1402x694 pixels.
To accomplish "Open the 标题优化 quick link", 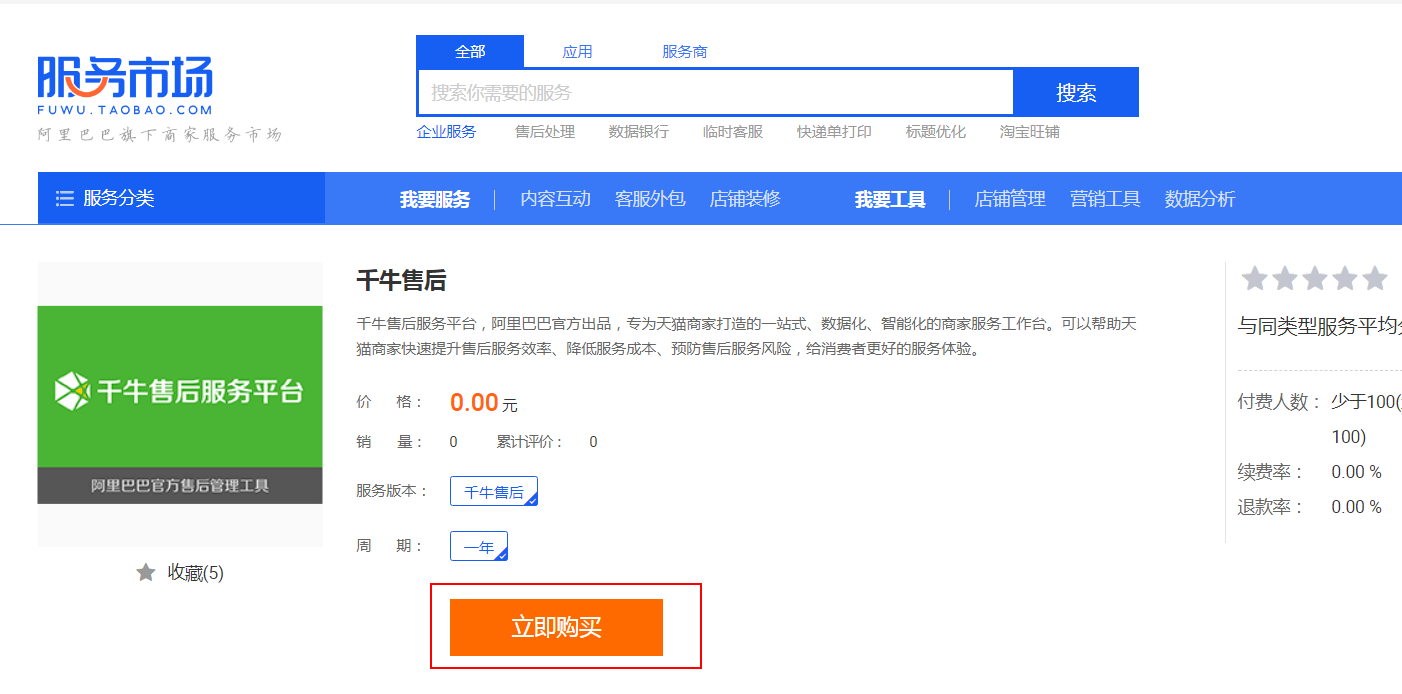I will click(936, 132).
